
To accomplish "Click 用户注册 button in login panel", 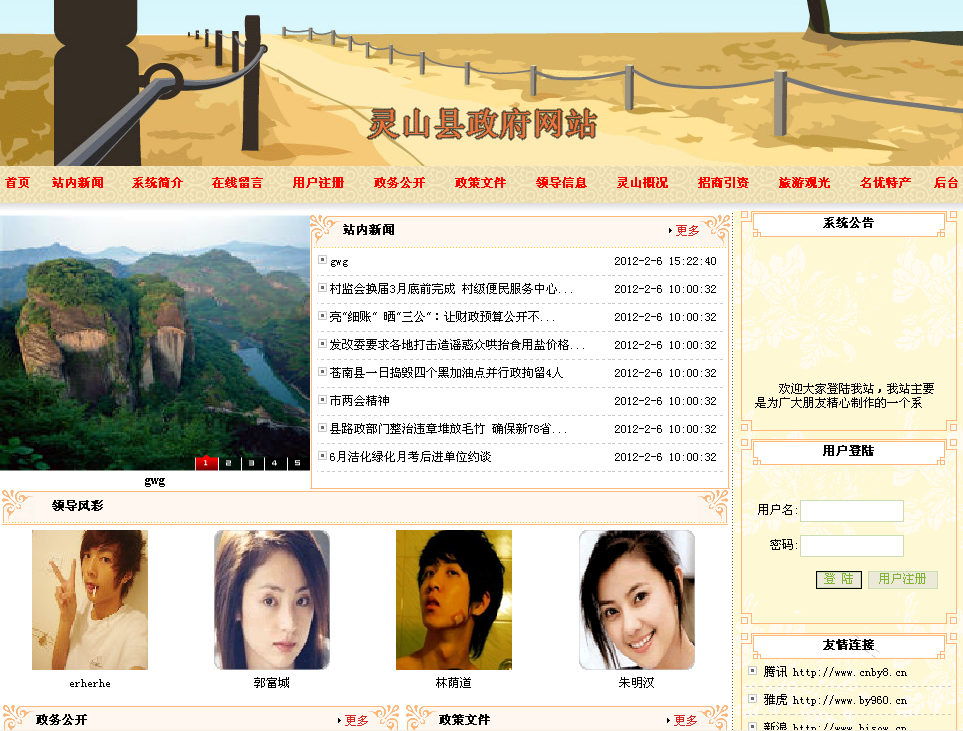I will 902,579.
